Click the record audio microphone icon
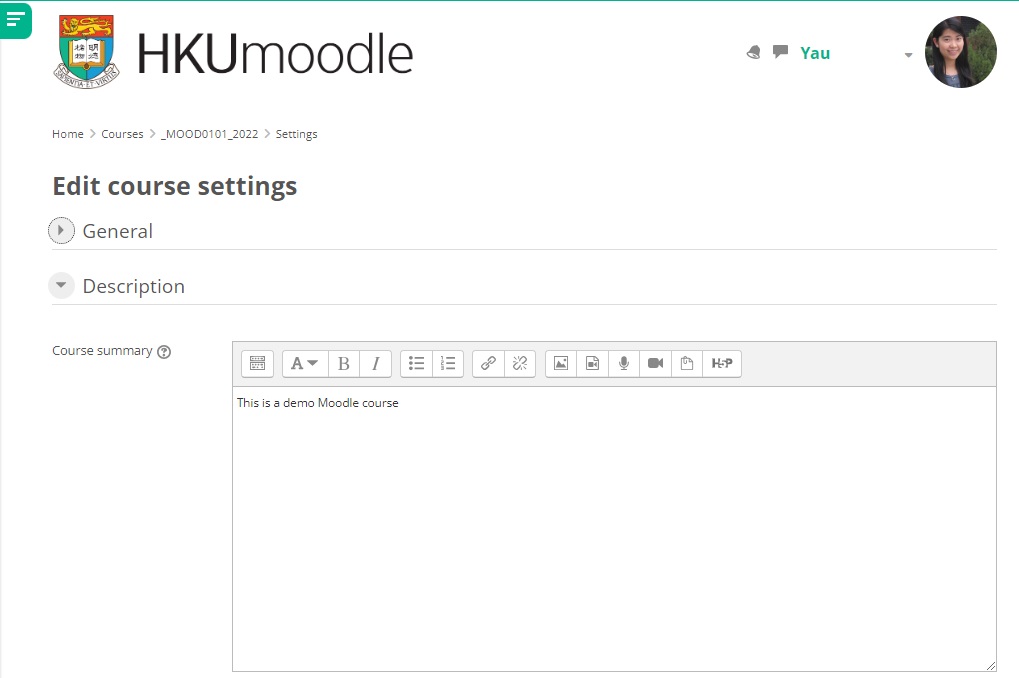The image size is (1019, 678). [624, 364]
